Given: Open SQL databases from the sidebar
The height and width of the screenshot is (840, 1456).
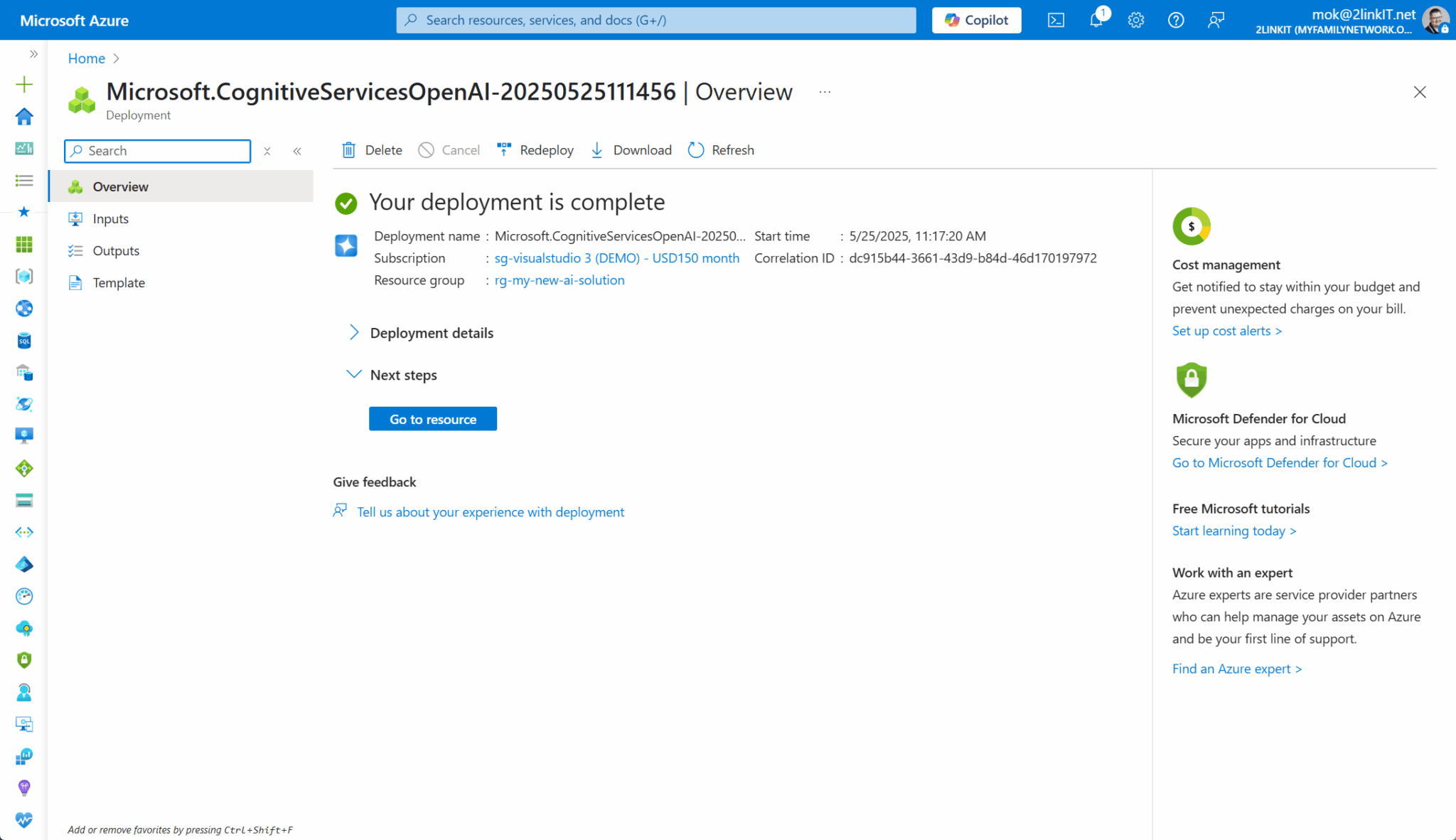Looking at the screenshot, I should coord(24,340).
